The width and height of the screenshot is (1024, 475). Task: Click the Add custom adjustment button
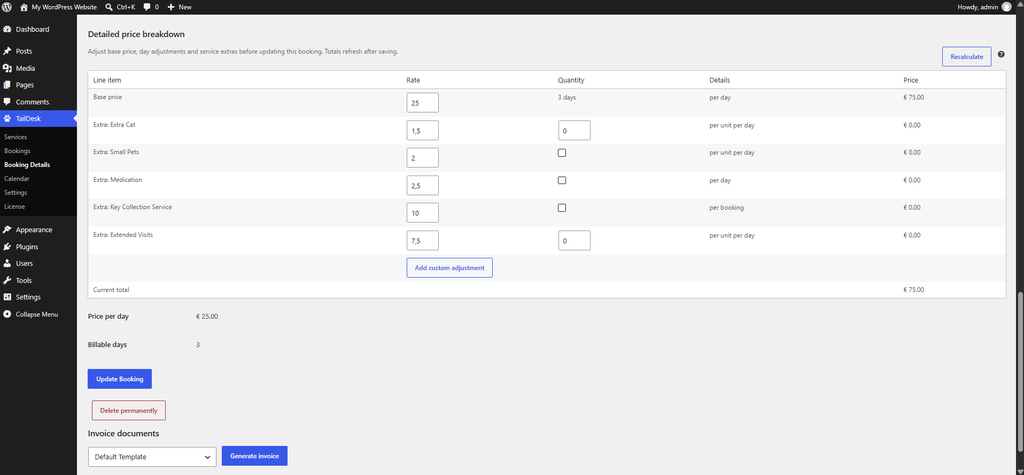coord(449,268)
